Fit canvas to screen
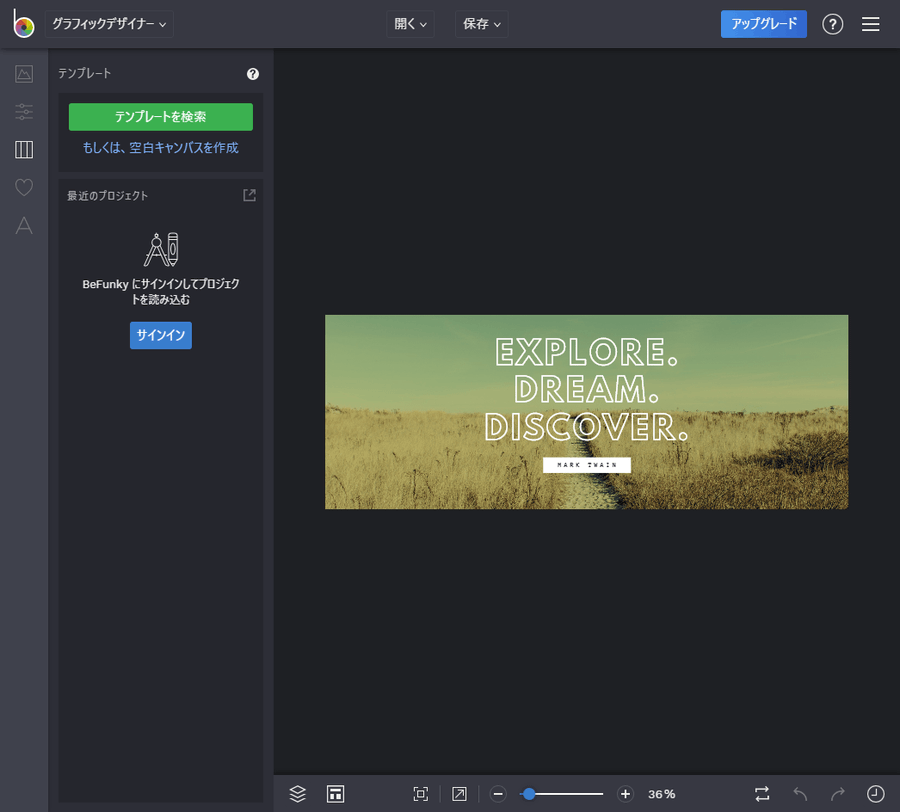Image resolution: width=900 pixels, height=812 pixels. tap(421, 794)
